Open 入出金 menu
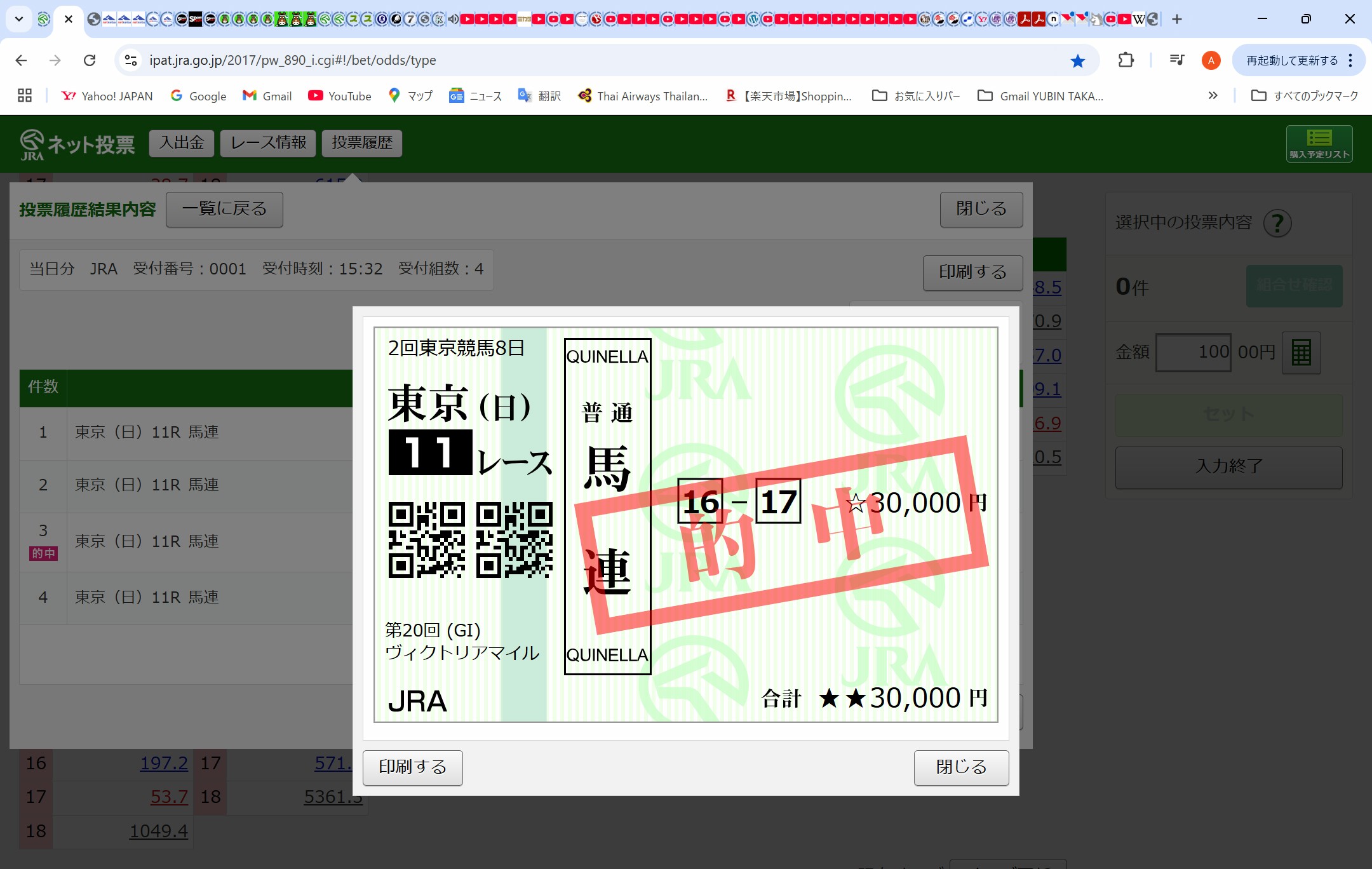The width and height of the screenshot is (1372, 869). pos(182,143)
